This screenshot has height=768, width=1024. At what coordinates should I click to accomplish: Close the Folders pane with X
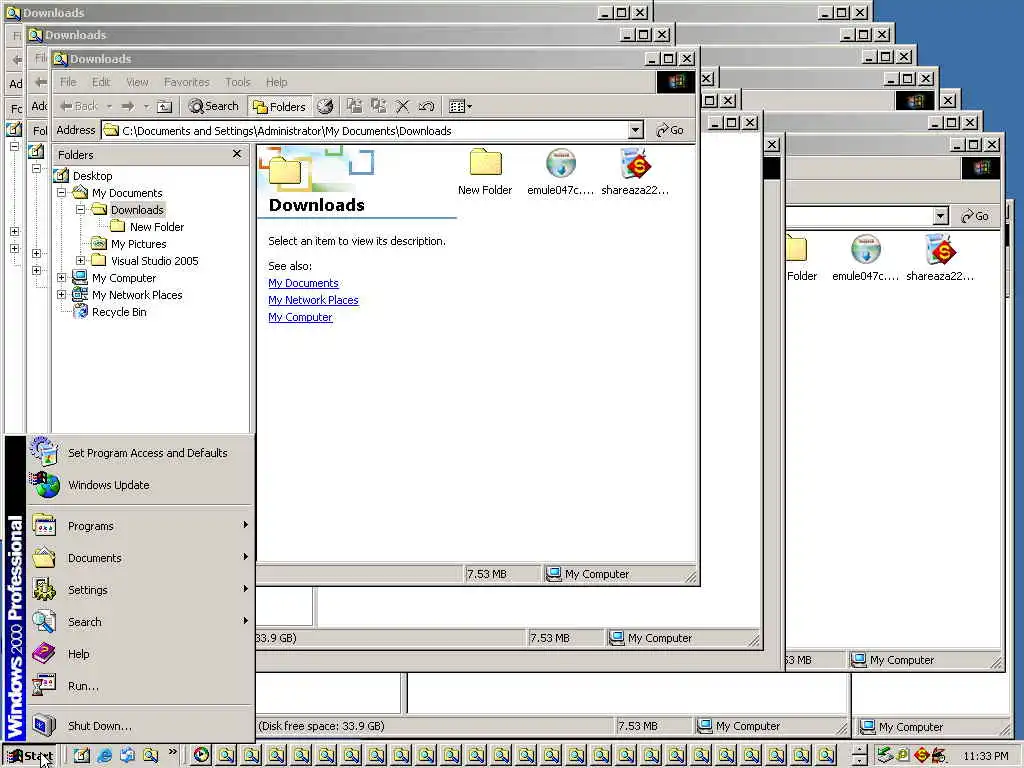tap(237, 153)
